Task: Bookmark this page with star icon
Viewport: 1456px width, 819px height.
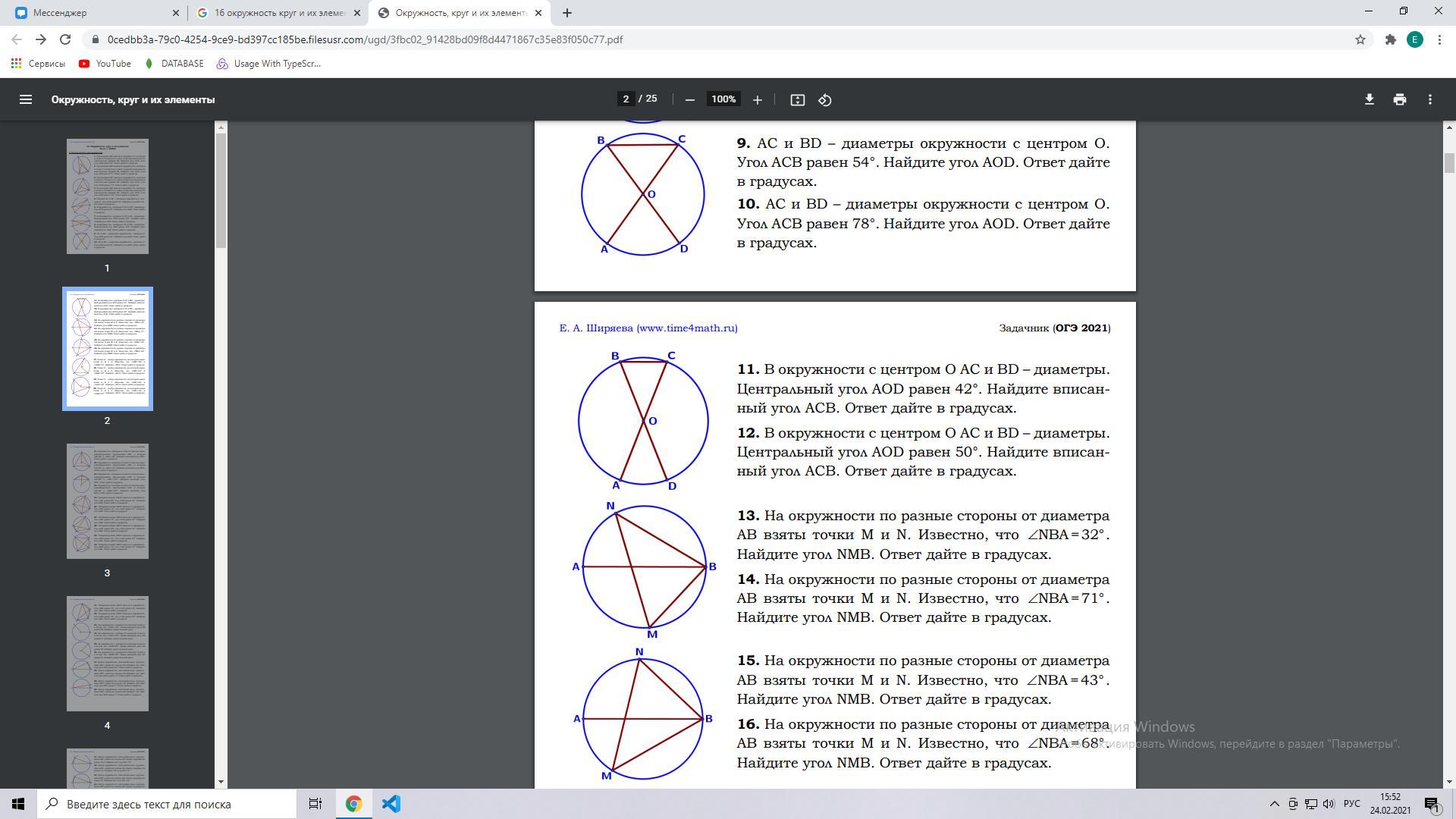Action: click(x=1360, y=39)
